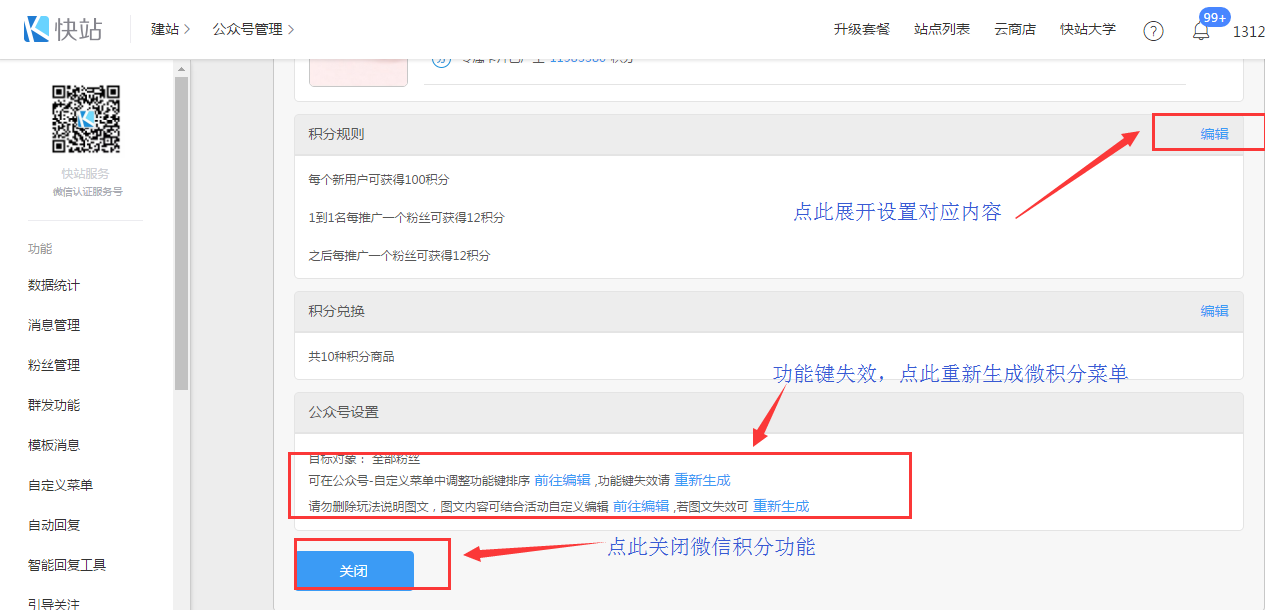
Task: Click 重新生成 for invalid 图文
Action: (781, 506)
